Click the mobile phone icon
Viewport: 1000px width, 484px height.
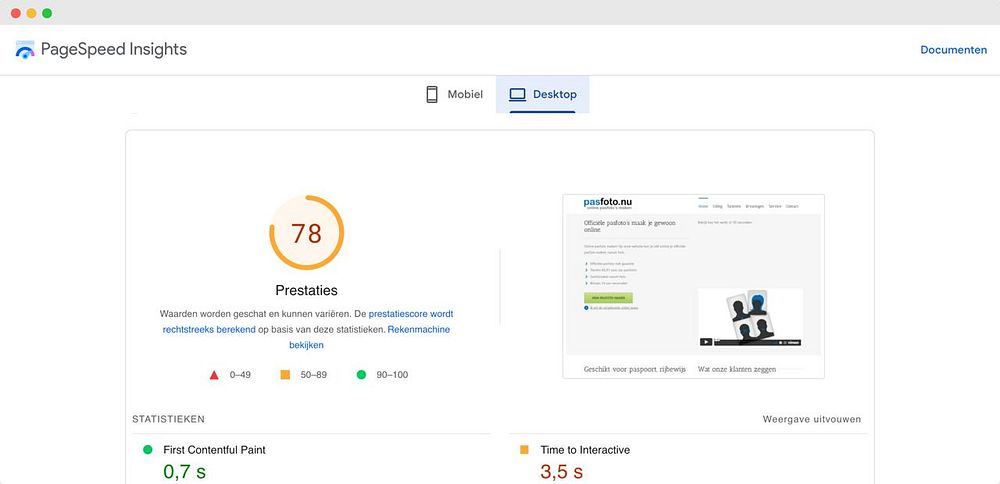(x=432, y=94)
